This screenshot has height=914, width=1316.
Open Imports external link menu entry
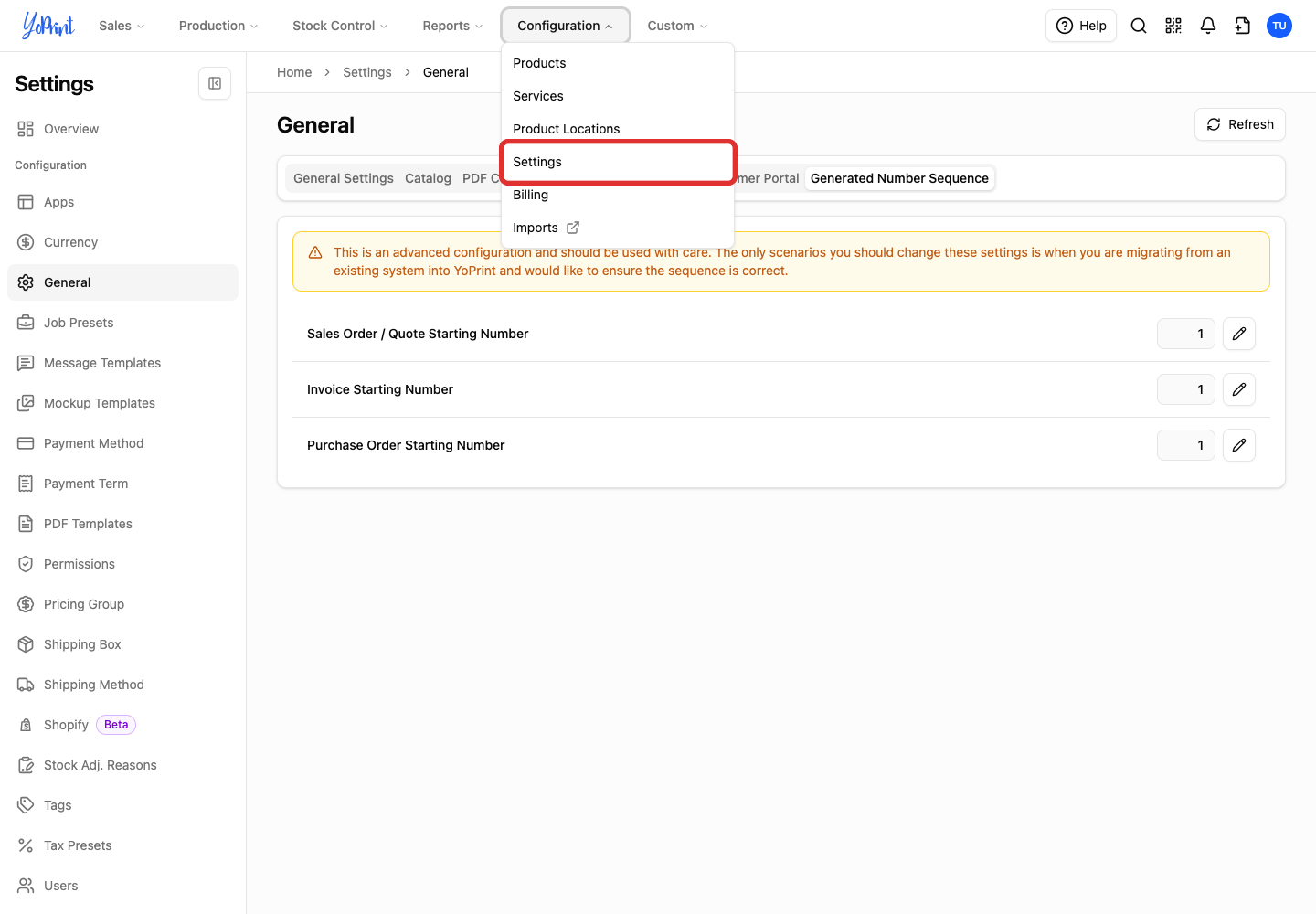point(618,228)
